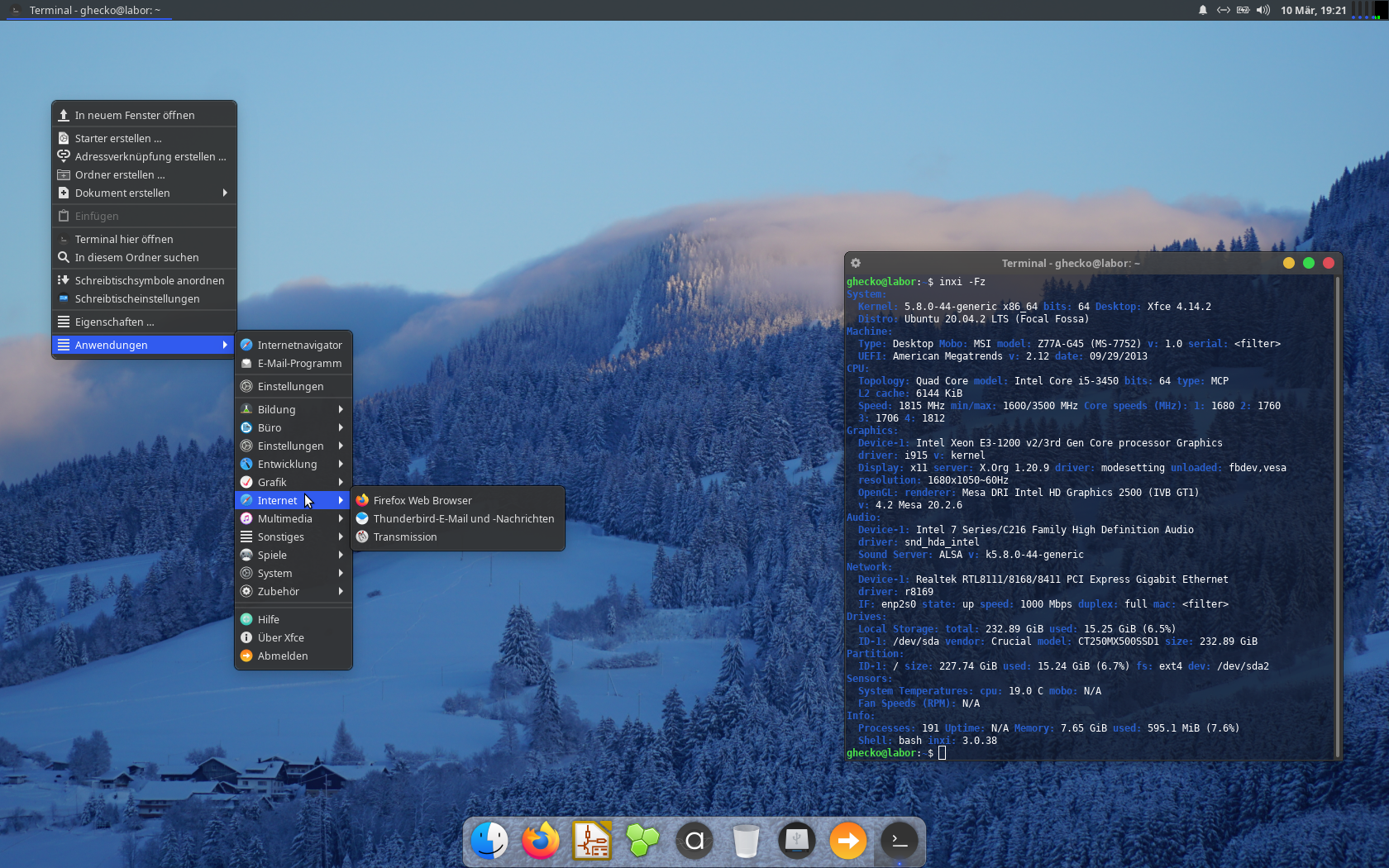The width and height of the screenshot is (1389, 868).
Task: Open the volume control in the panel
Action: pos(1263,10)
